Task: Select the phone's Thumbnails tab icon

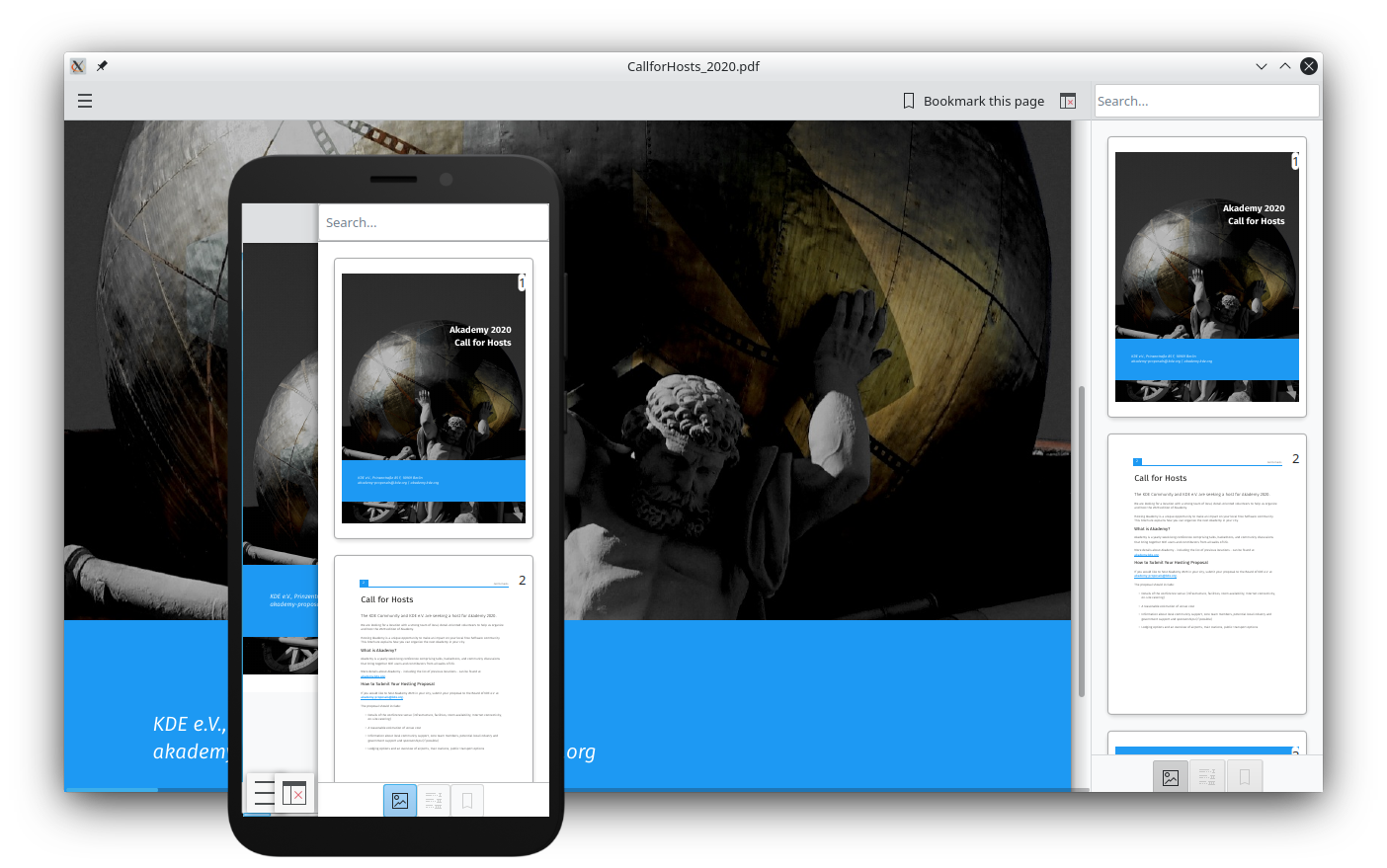Action: click(400, 801)
